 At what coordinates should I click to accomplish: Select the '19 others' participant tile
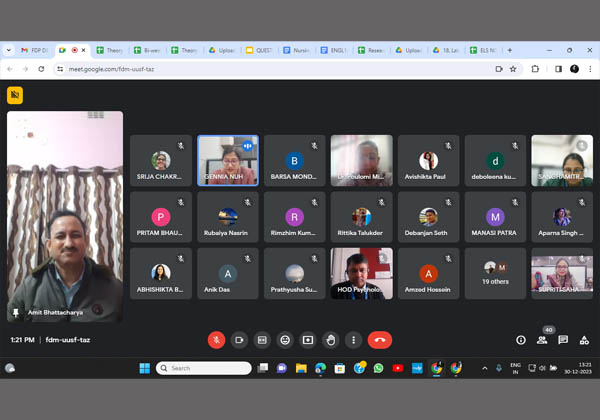click(x=495, y=273)
